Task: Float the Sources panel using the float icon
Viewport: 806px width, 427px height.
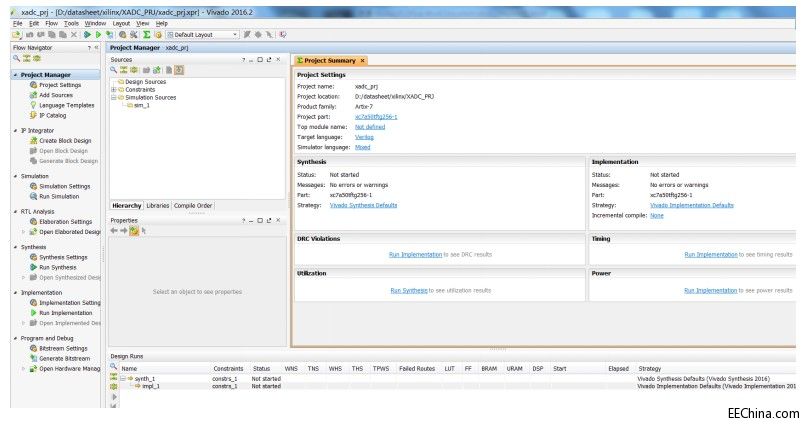Action: pyautogui.click(x=269, y=60)
